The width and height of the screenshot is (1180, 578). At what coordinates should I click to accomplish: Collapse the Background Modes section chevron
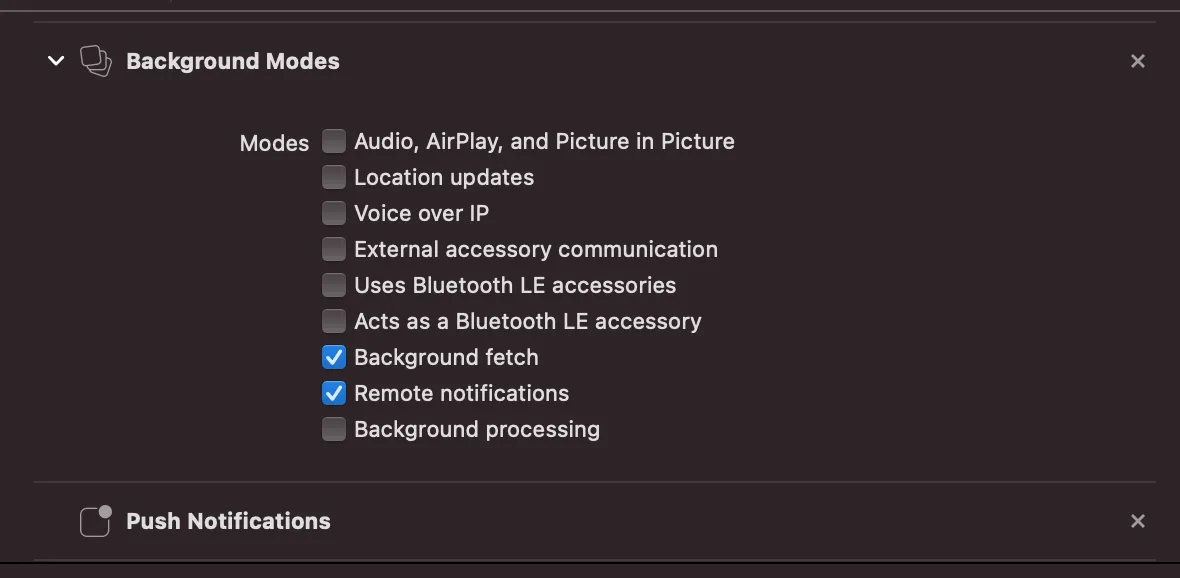56,61
